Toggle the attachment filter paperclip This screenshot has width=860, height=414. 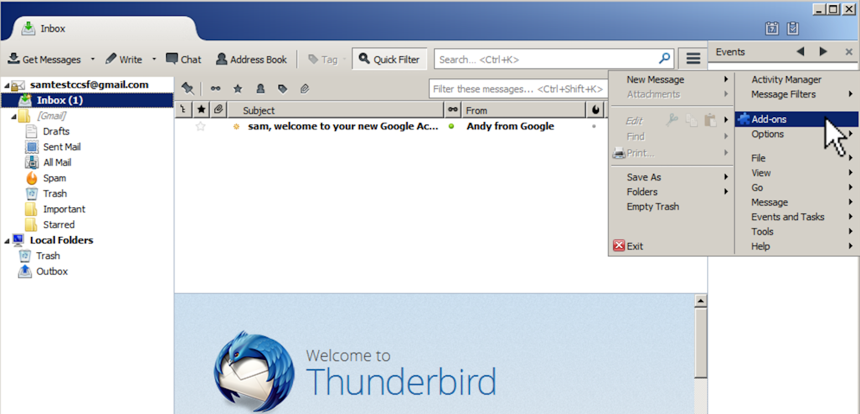pos(305,88)
